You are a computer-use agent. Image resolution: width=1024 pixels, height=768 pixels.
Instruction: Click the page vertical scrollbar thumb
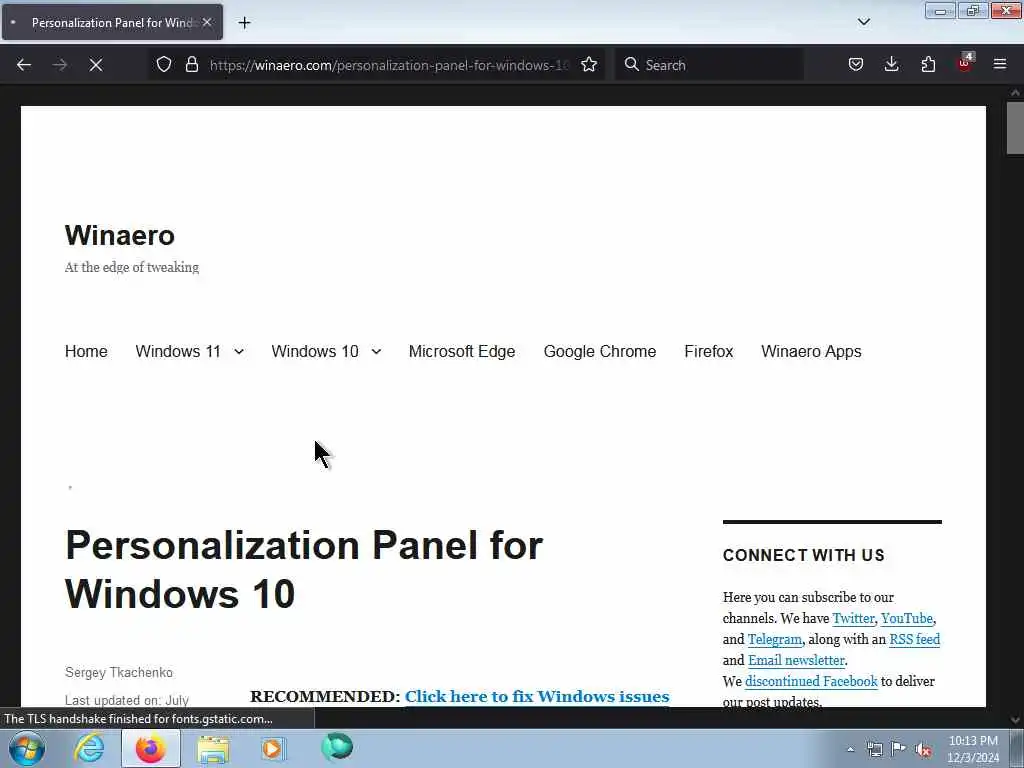(1015, 129)
